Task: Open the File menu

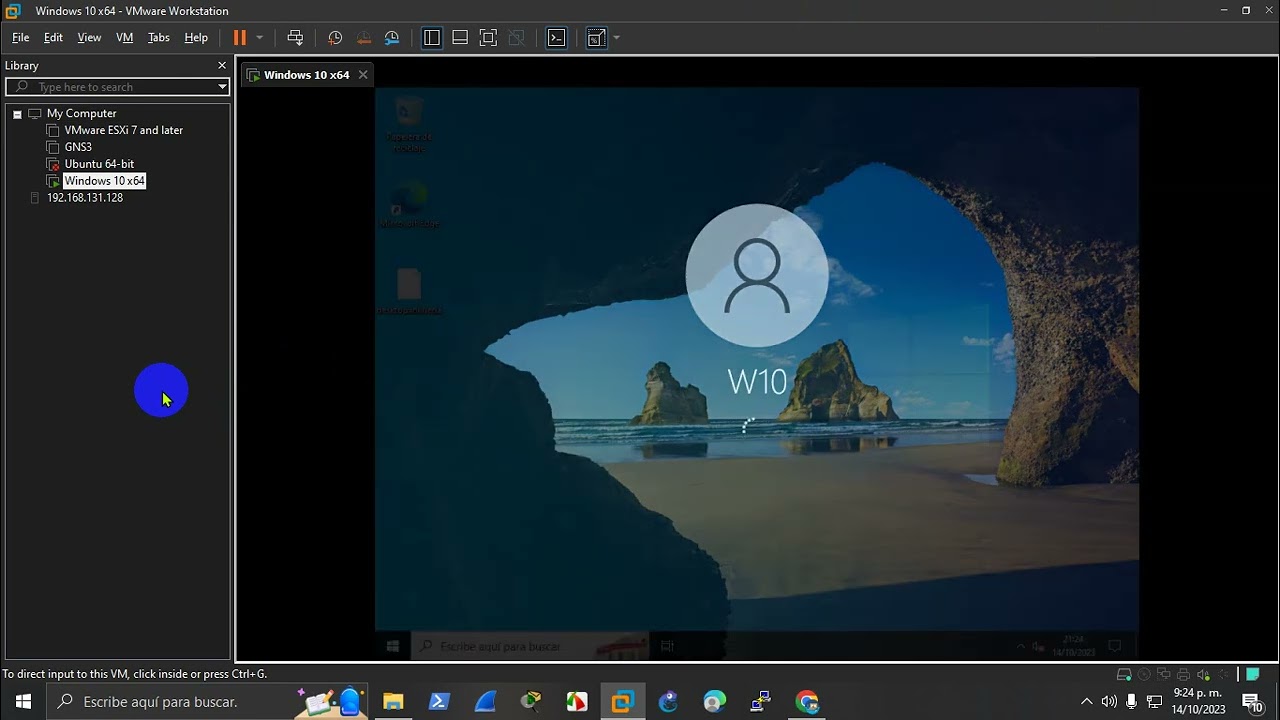Action: pyautogui.click(x=20, y=38)
